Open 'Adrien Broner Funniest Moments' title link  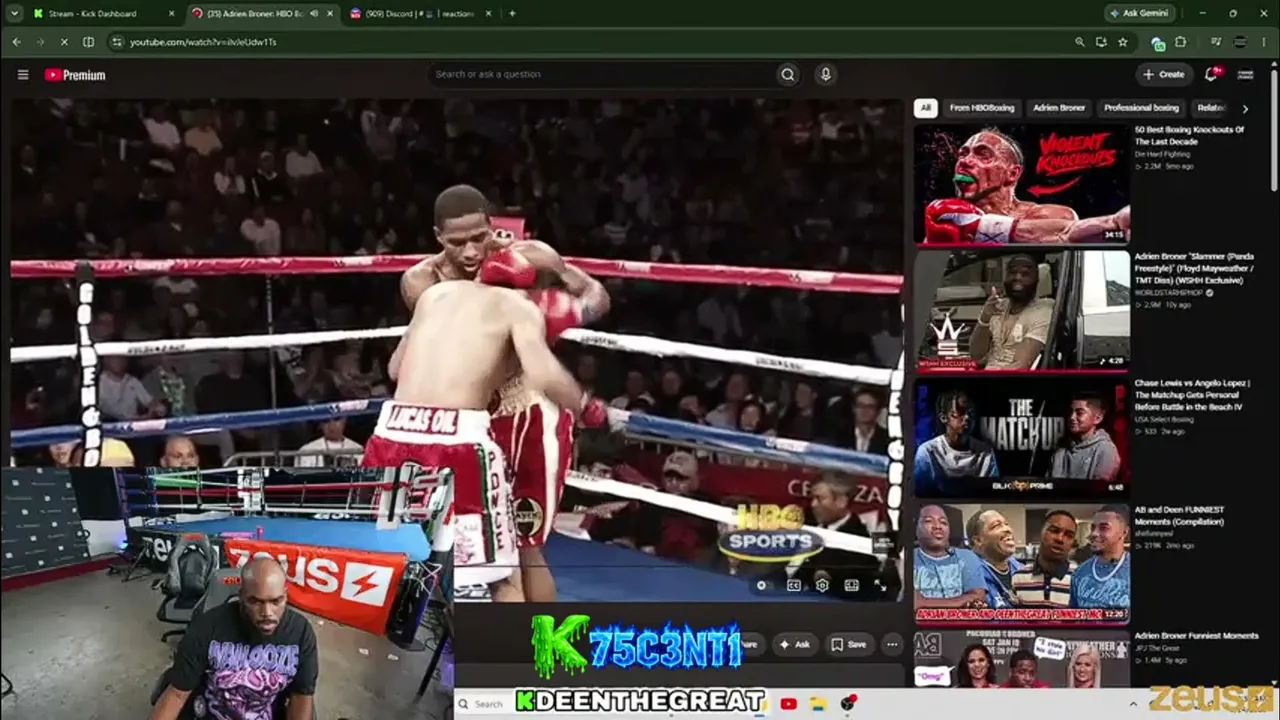click(1196, 636)
